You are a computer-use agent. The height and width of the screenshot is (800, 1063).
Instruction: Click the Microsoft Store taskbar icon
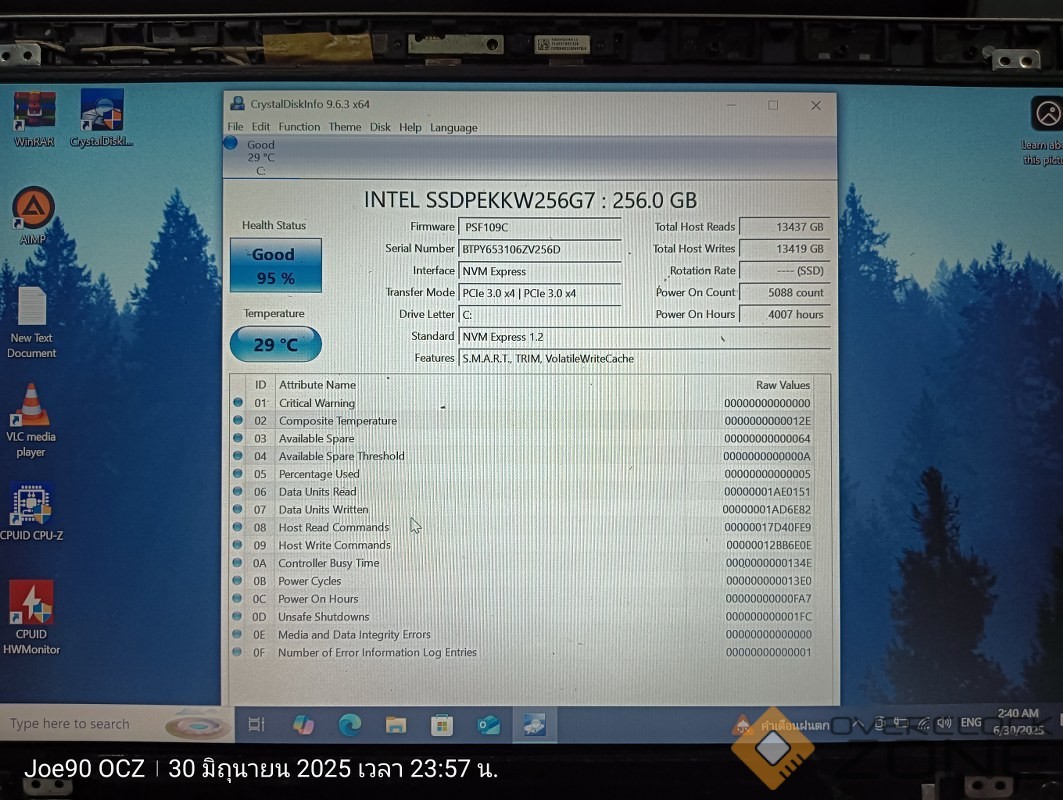pos(442,724)
